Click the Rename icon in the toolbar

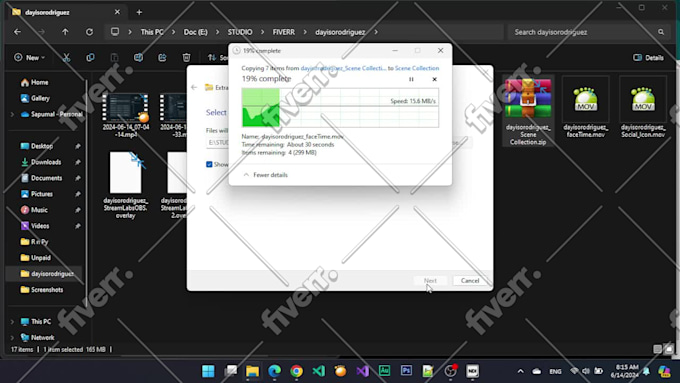click(138, 57)
